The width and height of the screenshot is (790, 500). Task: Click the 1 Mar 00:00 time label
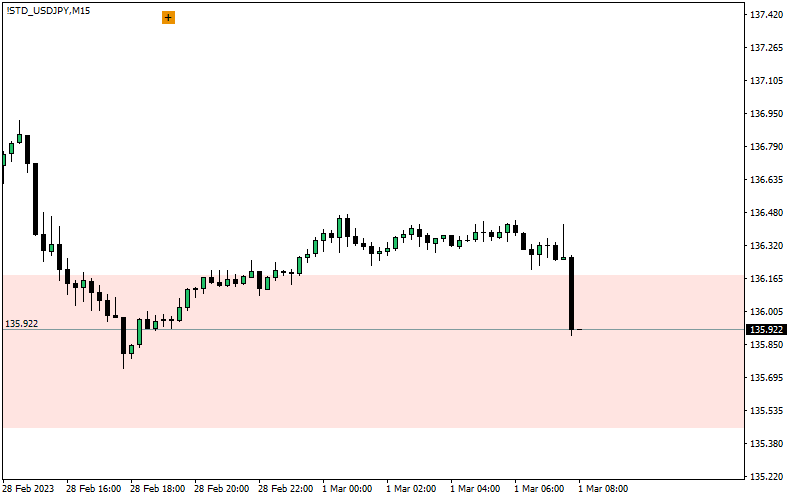[x=347, y=489]
